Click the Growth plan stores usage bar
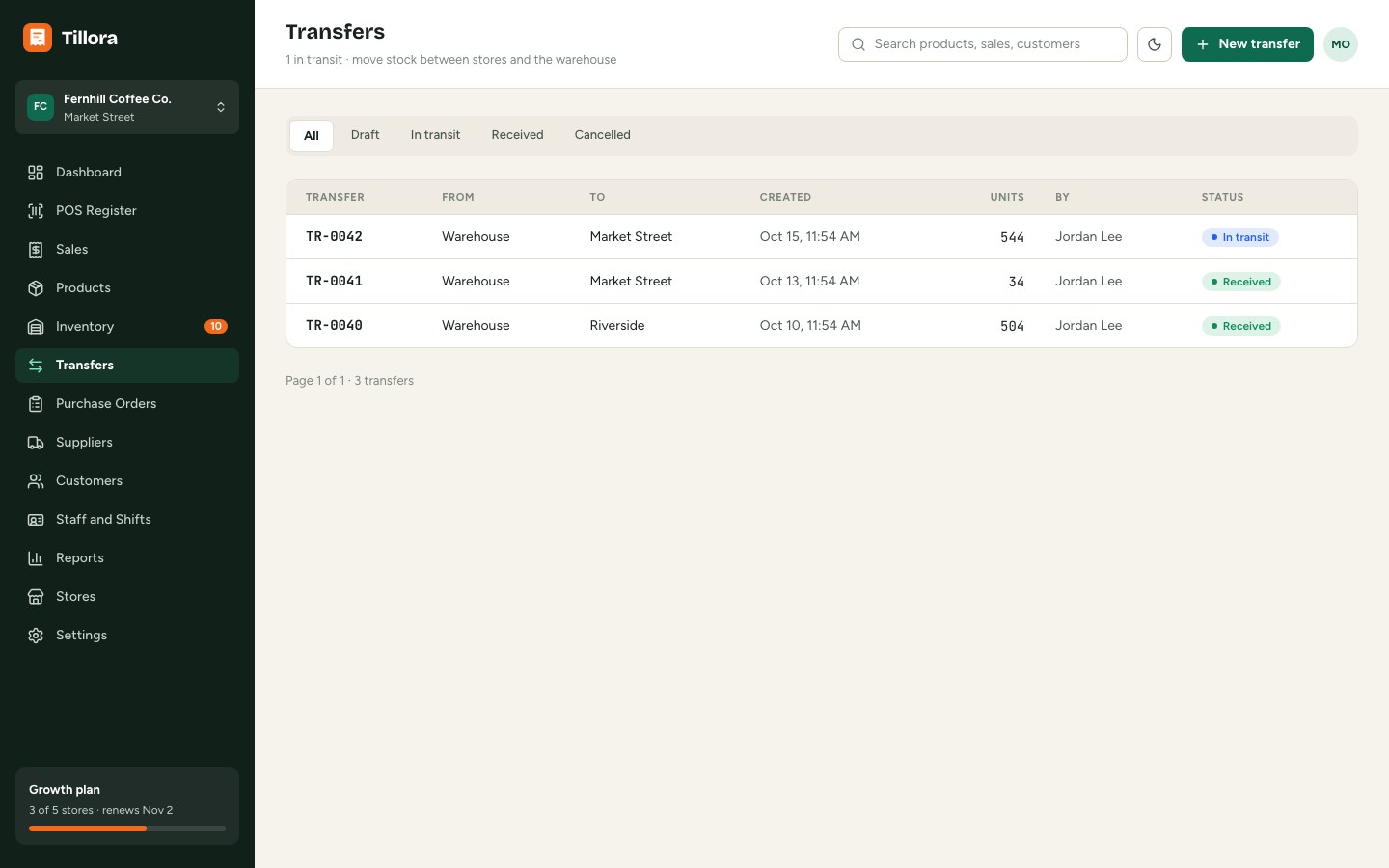The image size is (1389, 868). pos(127,828)
